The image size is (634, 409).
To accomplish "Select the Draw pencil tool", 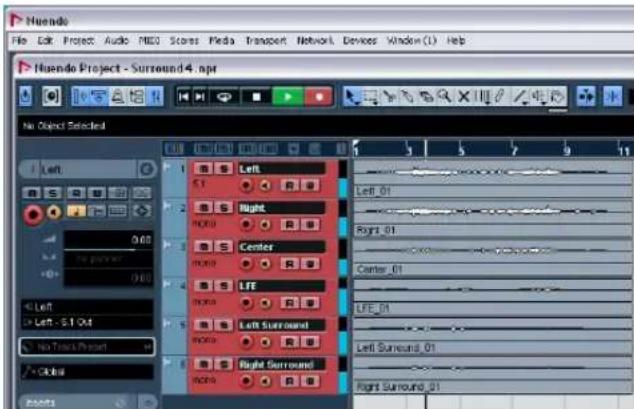I will pos(500,97).
